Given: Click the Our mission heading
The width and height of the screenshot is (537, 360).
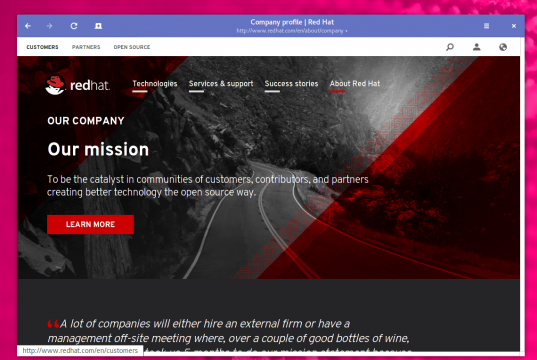Looking at the screenshot, I should click(x=98, y=149).
